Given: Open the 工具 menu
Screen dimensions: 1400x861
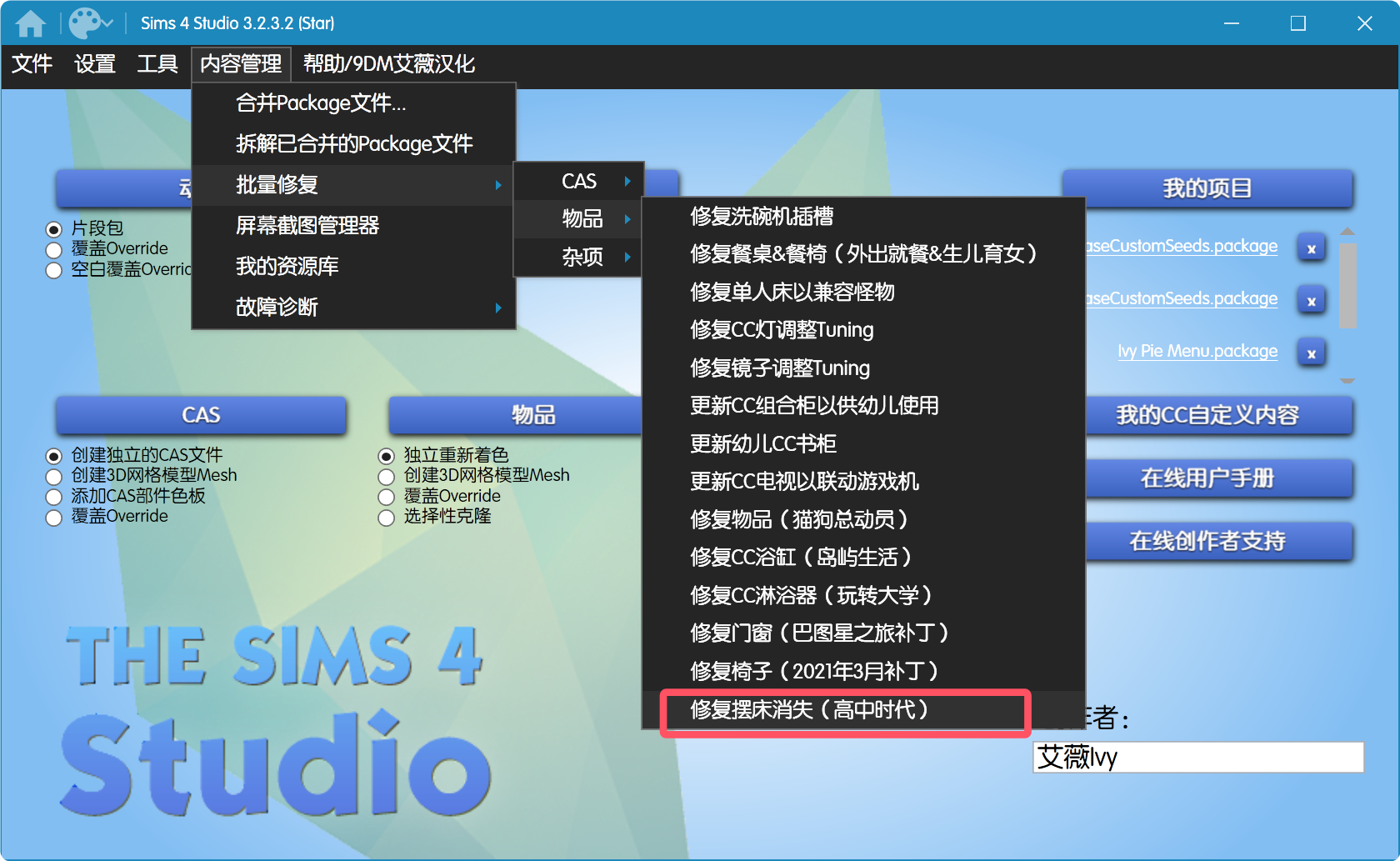Looking at the screenshot, I should [x=157, y=64].
